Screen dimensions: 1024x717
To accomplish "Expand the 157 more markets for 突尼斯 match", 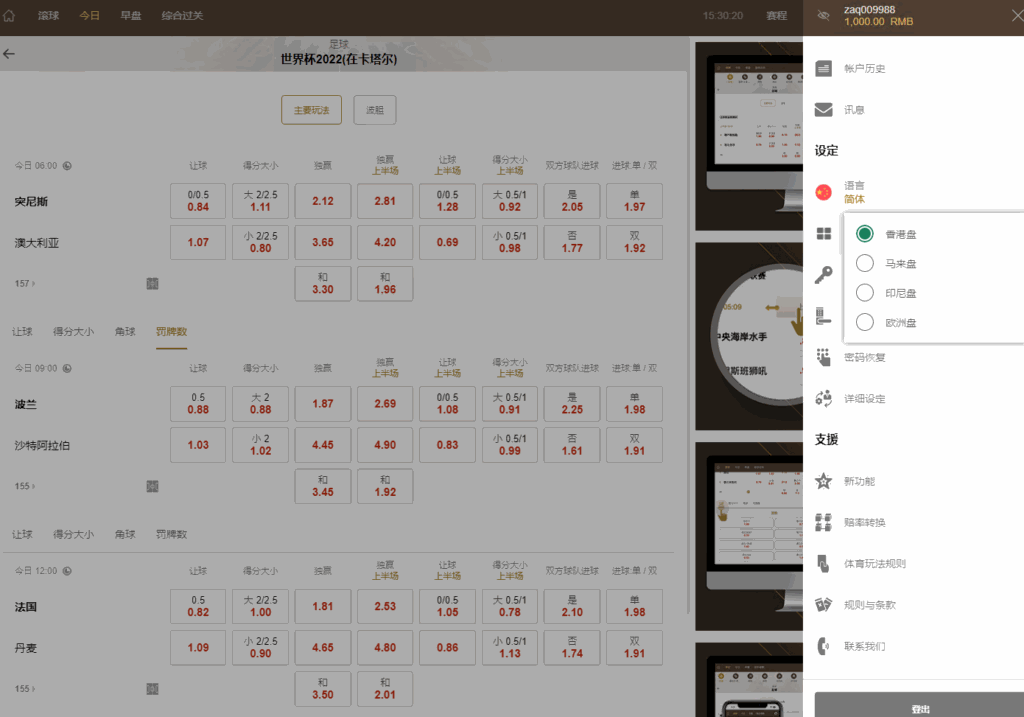I will [24, 284].
